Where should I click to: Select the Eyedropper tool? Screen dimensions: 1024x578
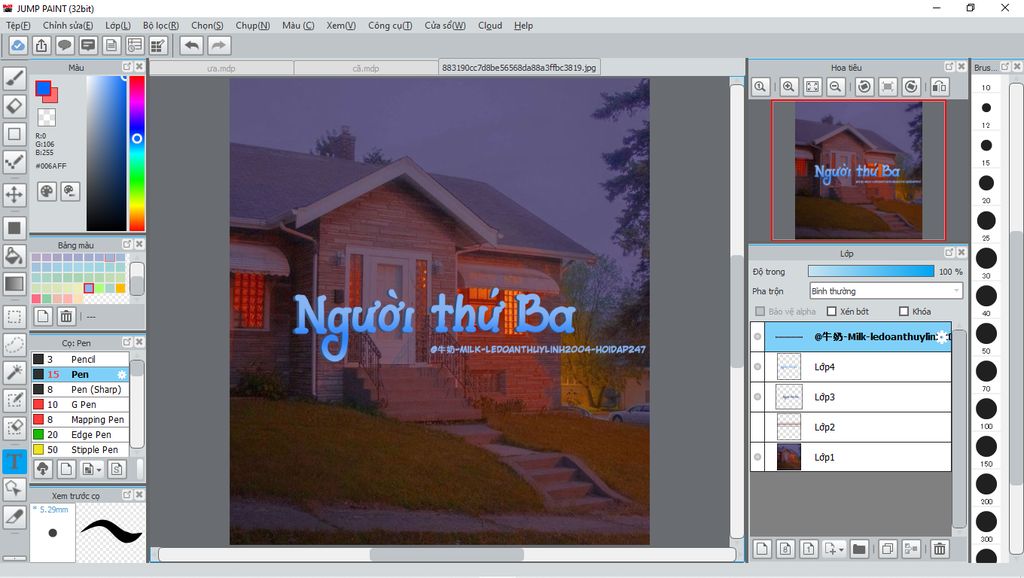14,517
